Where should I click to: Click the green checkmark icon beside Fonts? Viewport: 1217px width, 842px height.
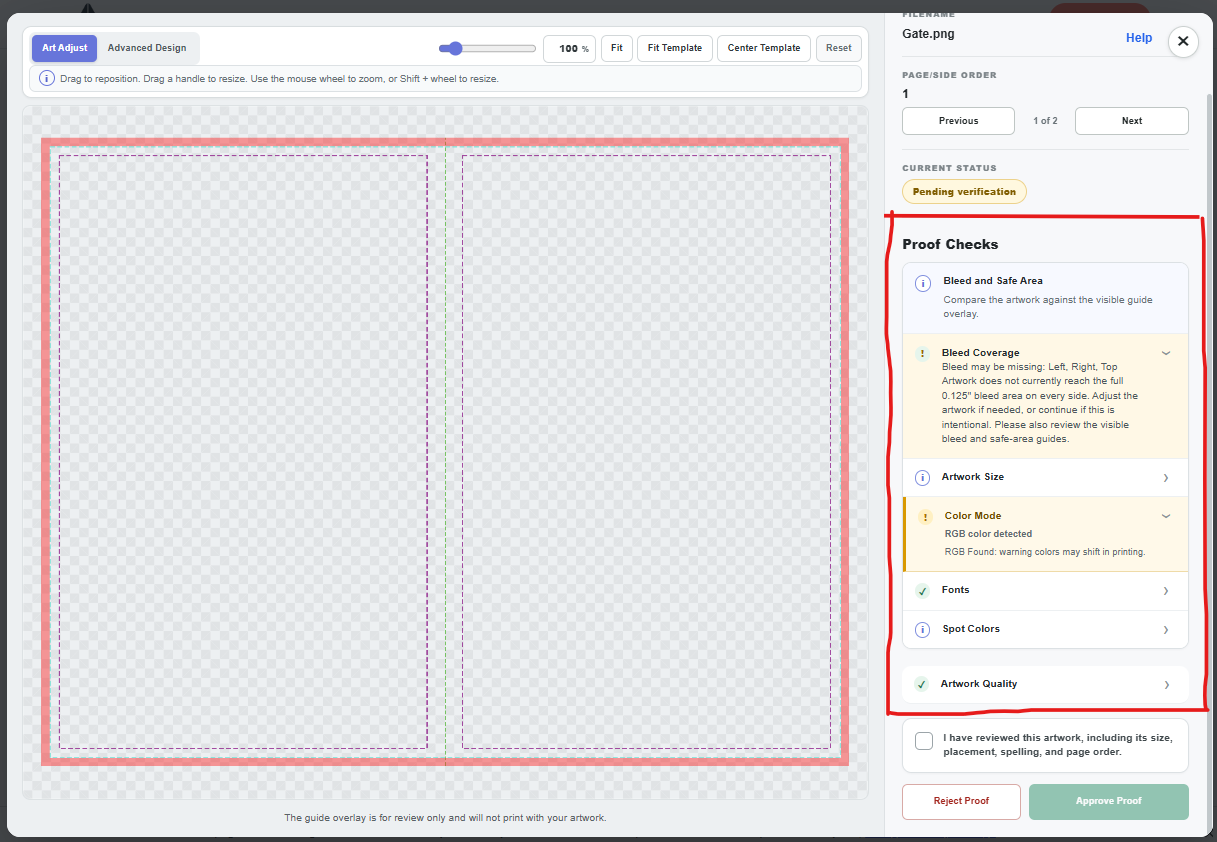click(x=922, y=591)
